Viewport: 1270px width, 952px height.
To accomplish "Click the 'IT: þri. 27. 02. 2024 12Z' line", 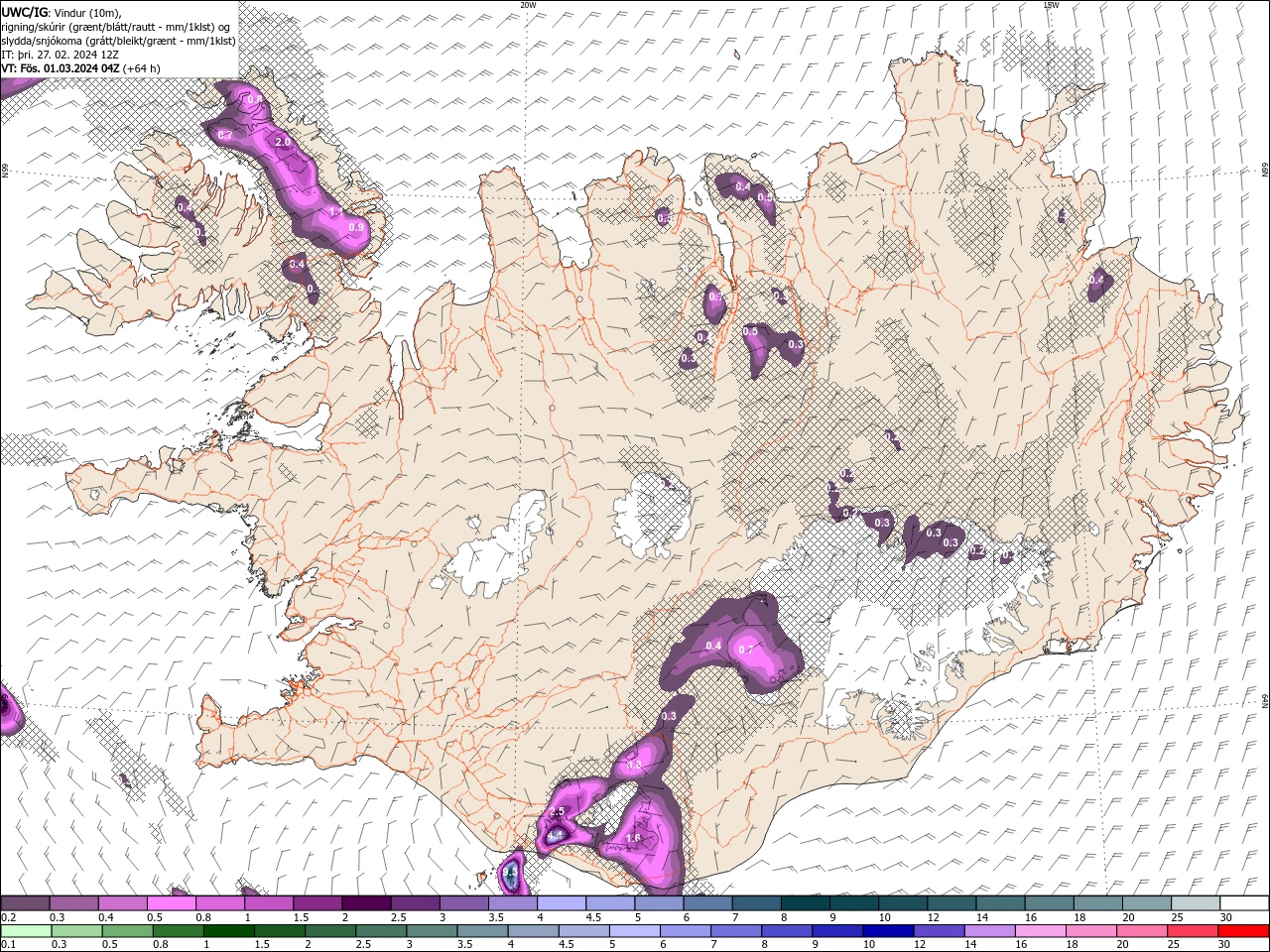I will tap(61, 55).
